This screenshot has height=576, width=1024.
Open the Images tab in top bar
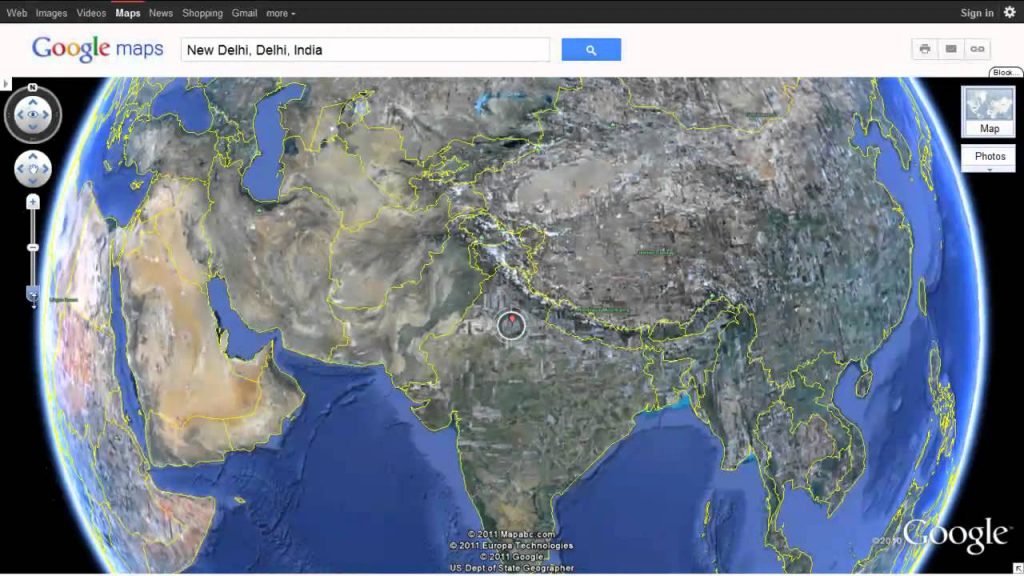(51, 13)
